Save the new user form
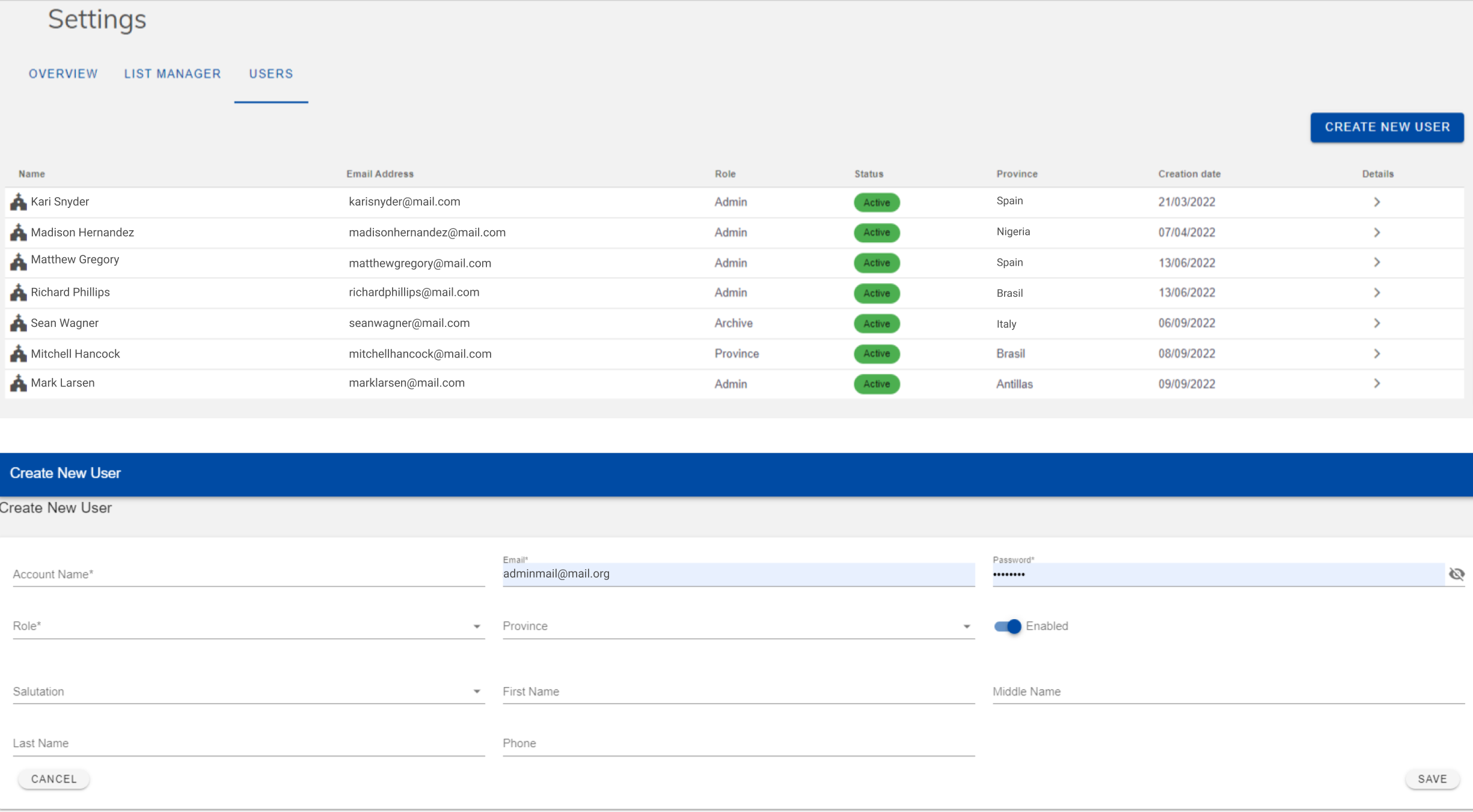This screenshot has width=1473, height=812. point(1432,778)
